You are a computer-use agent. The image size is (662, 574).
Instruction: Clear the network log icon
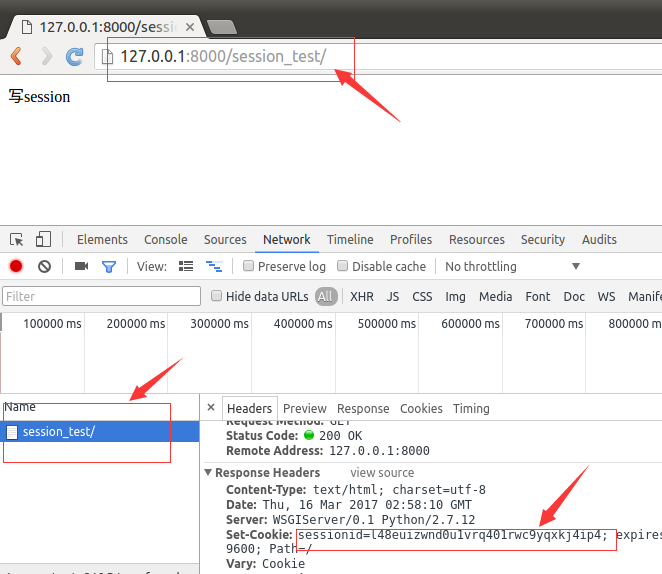click(x=44, y=267)
